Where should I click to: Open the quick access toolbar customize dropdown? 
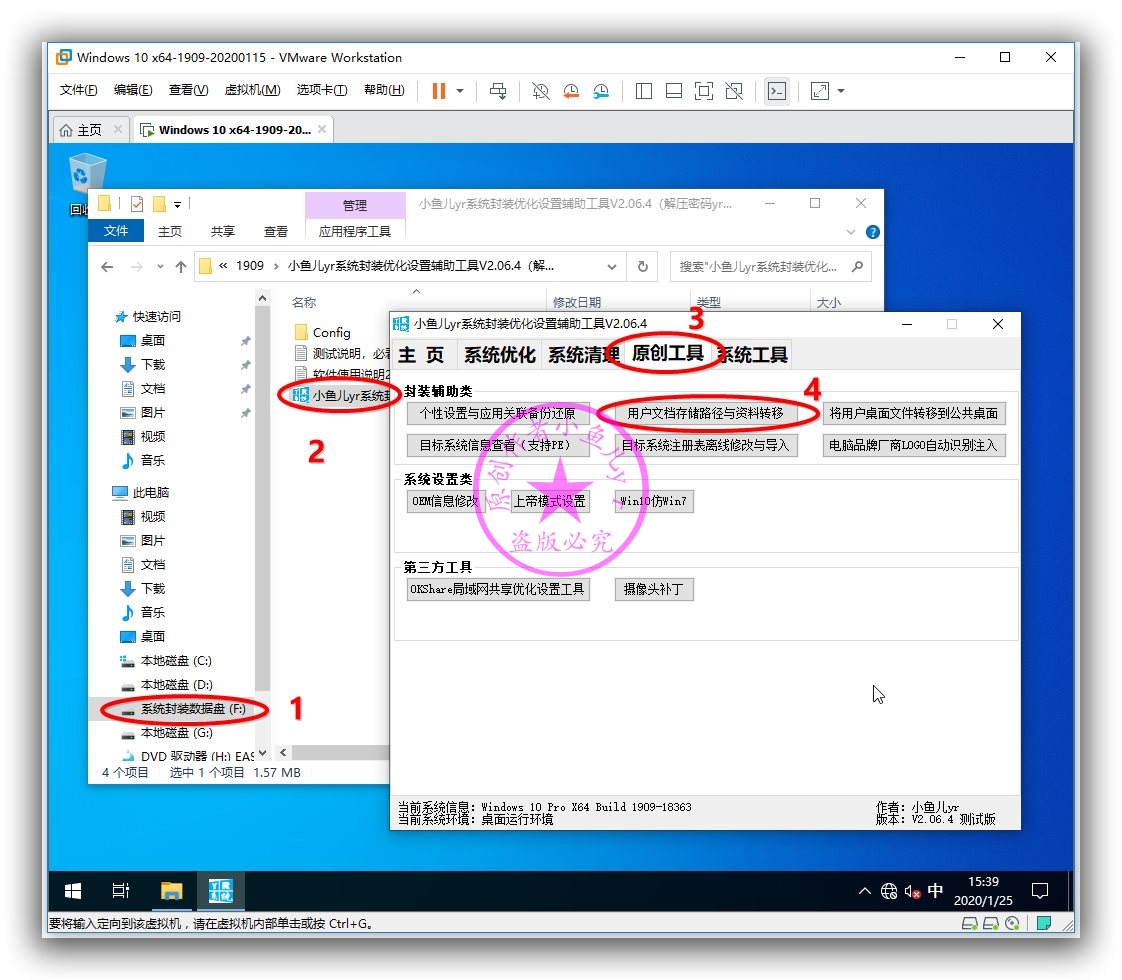click(177, 205)
